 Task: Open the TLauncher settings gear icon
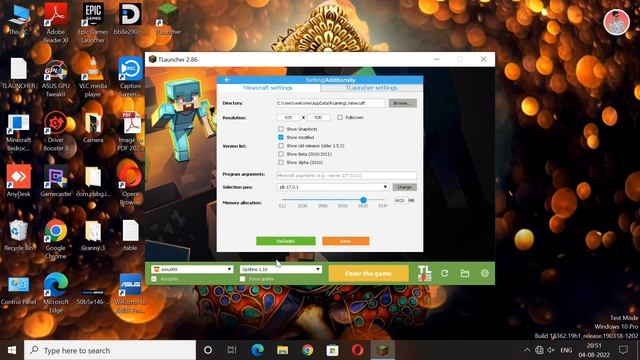484,273
